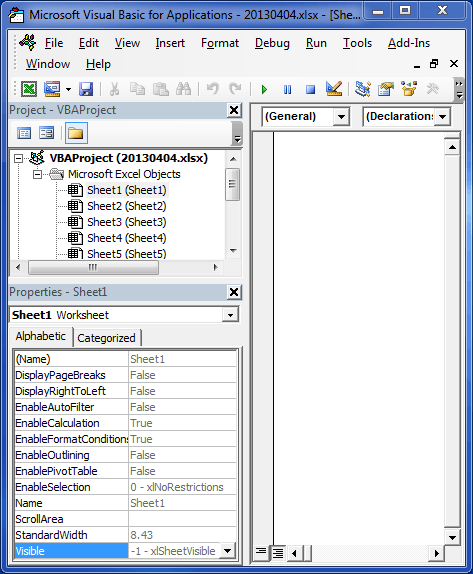Open the View menu

(127, 43)
